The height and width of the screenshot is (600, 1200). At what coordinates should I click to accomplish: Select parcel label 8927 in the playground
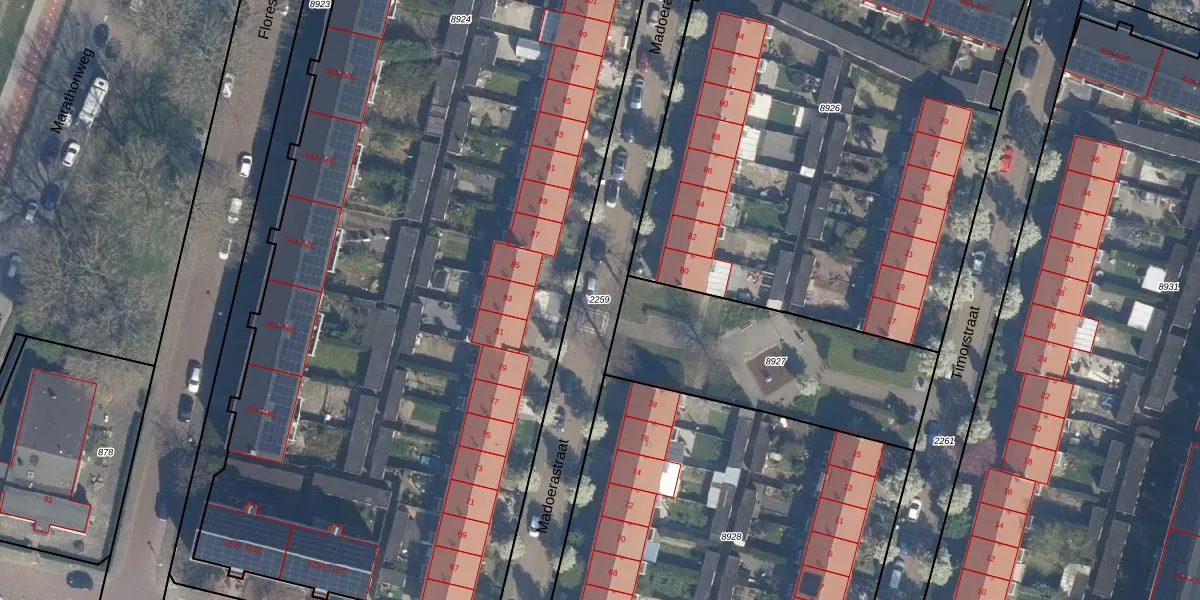tap(776, 360)
